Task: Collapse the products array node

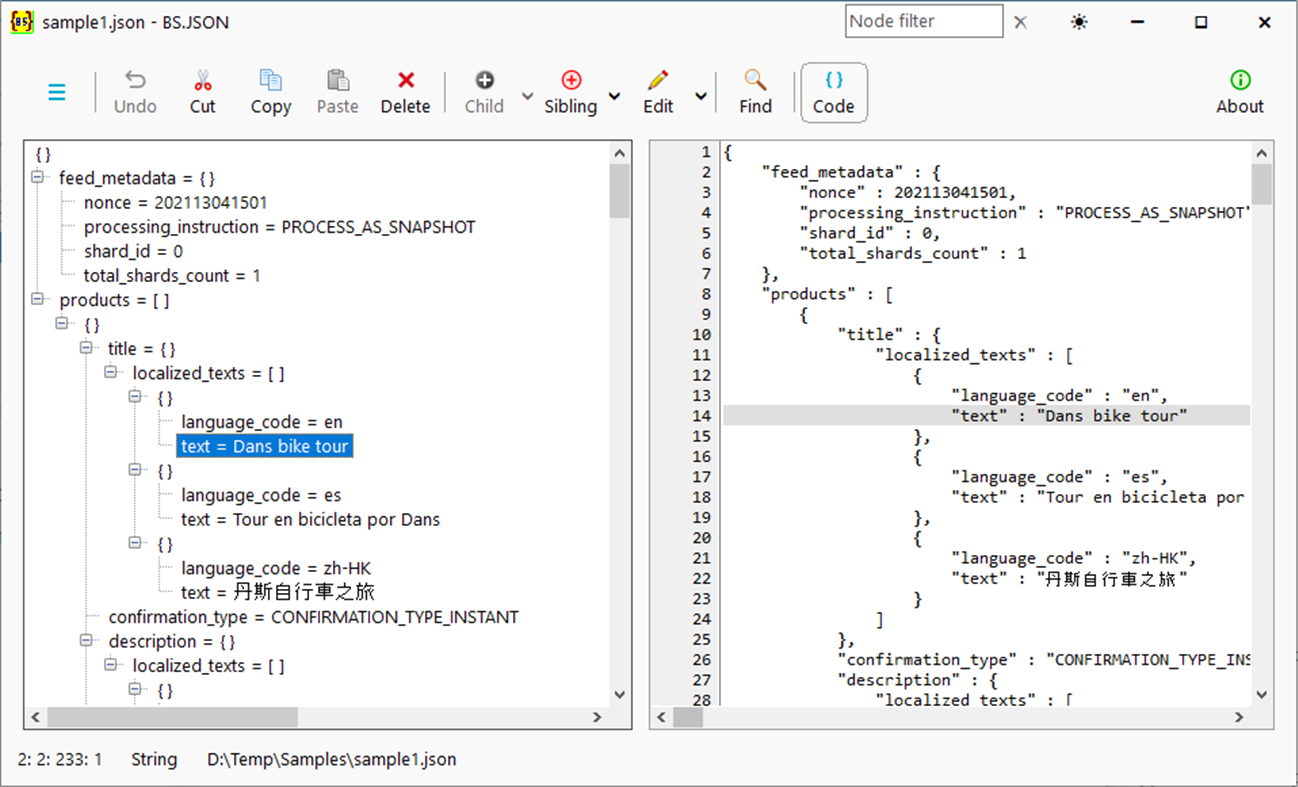Action: pos(39,300)
